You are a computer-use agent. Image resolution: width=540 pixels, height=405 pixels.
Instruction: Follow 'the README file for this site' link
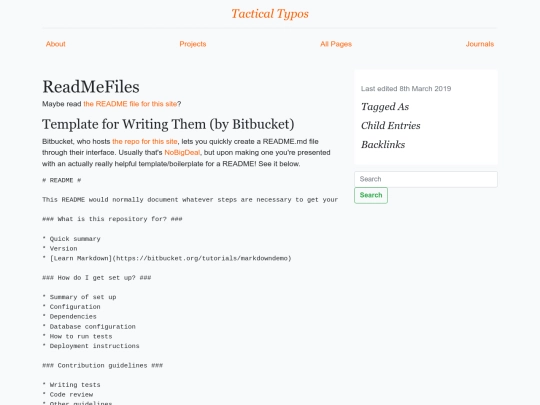[x=130, y=104]
